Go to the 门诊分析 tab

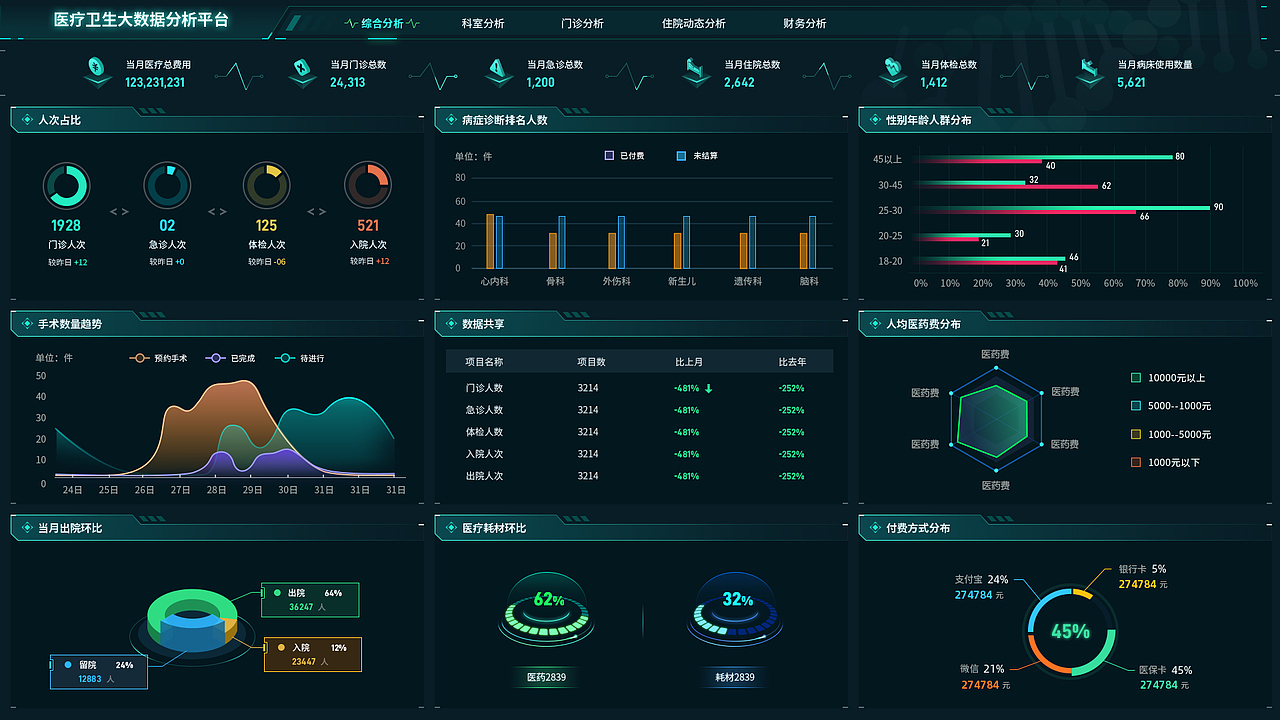(582, 23)
